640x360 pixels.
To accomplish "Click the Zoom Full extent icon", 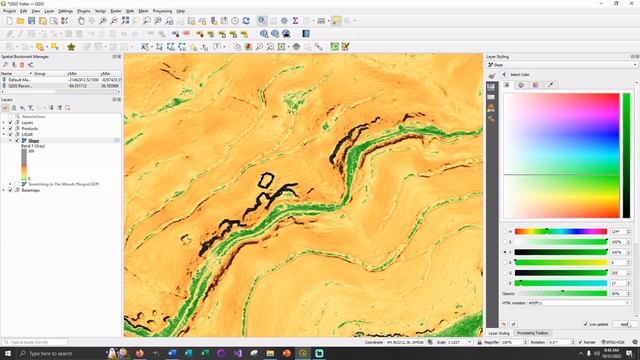I will pos(125,21).
